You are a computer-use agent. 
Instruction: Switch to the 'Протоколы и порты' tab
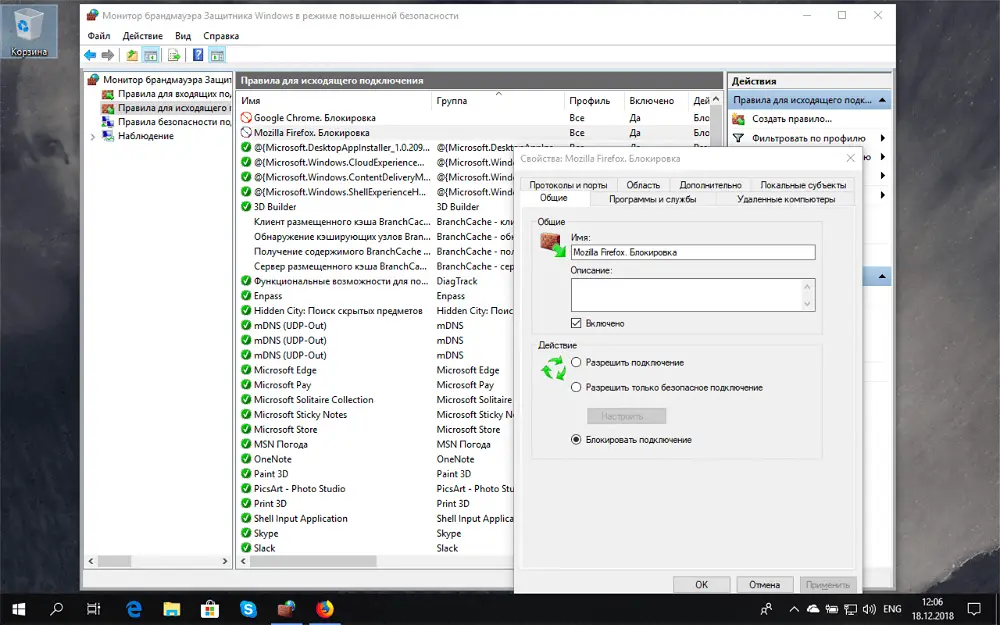[x=568, y=185]
